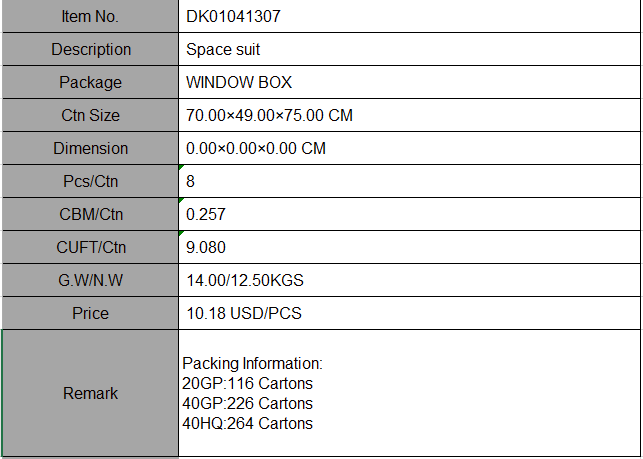The image size is (643, 459).
Task: Click the Pcs/Ctn value cell showing 8
Action: 409,181
